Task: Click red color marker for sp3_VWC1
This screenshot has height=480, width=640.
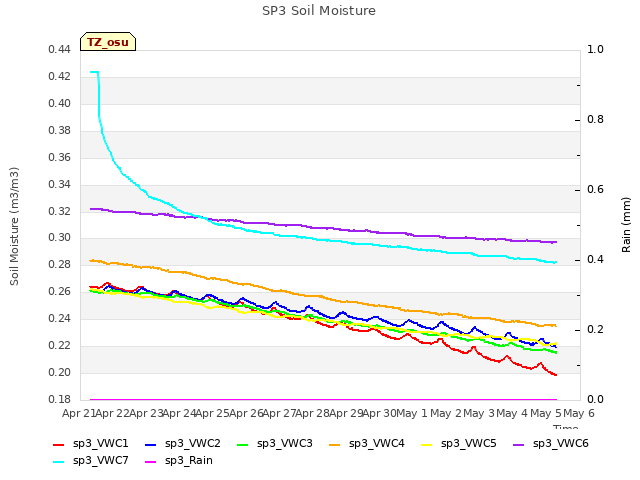Action: pos(59,444)
